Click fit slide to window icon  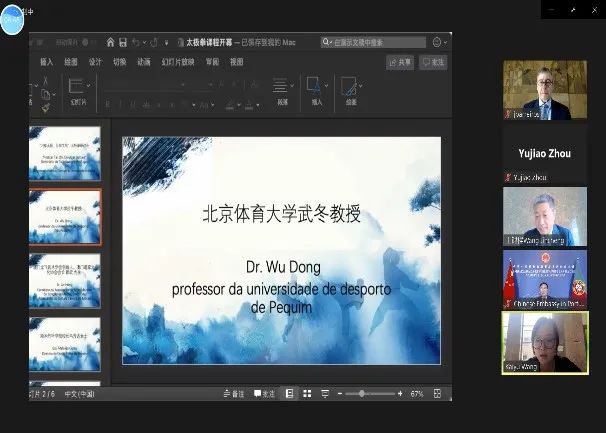coord(438,394)
